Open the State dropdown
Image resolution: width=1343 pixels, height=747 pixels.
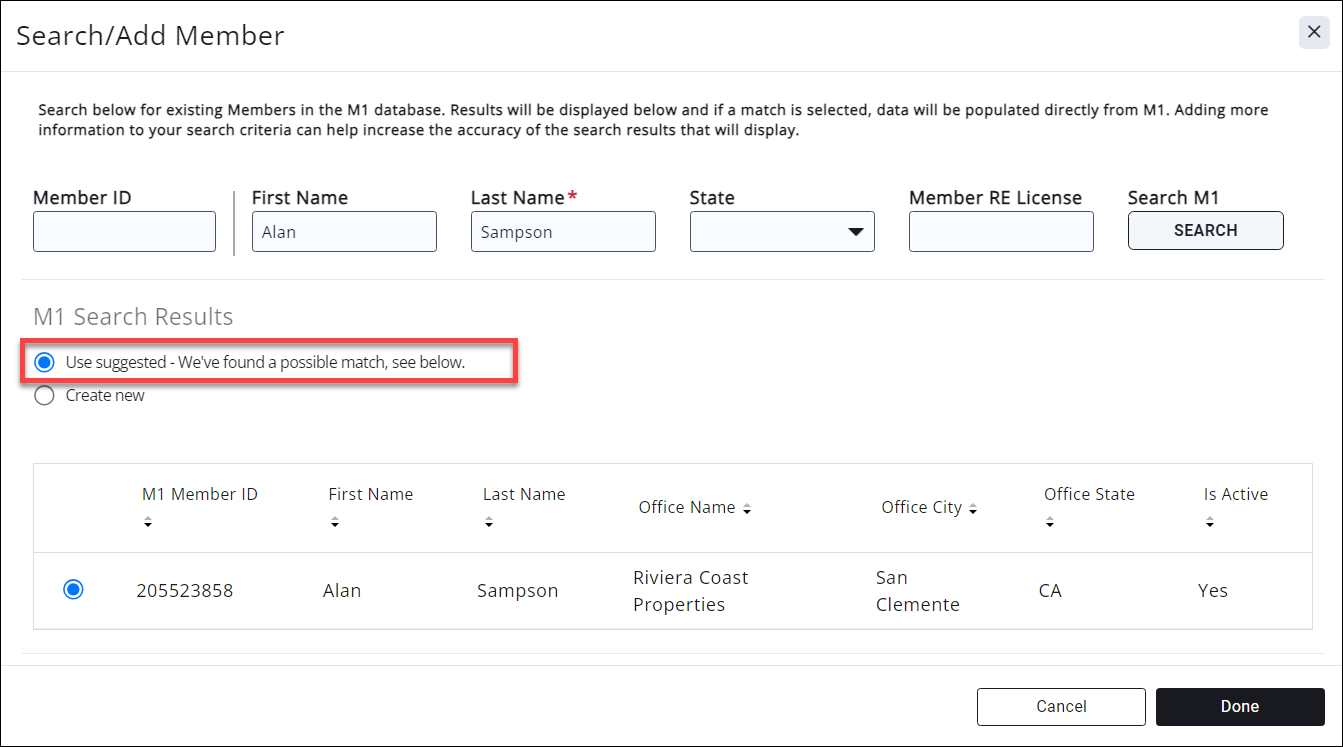tap(782, 231)
